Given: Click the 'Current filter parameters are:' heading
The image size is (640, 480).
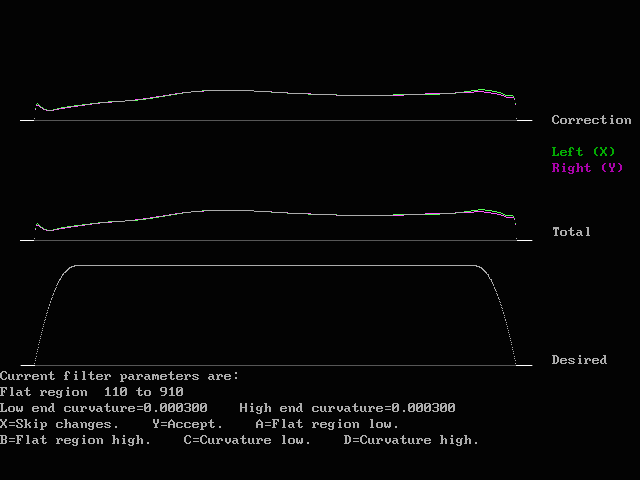Looking at the screenshot, I should 119,376.
